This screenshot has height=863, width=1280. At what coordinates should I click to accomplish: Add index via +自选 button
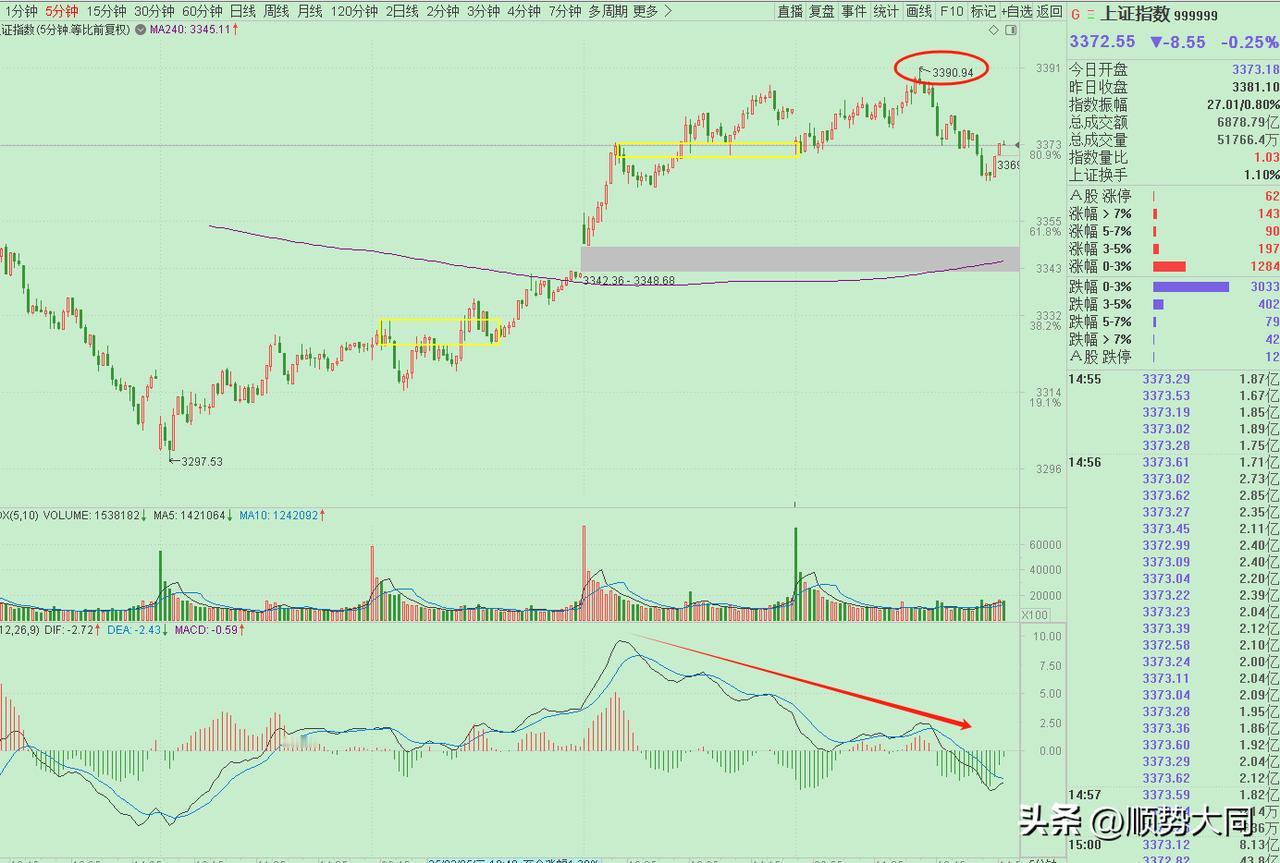[x=1016, y=11]
